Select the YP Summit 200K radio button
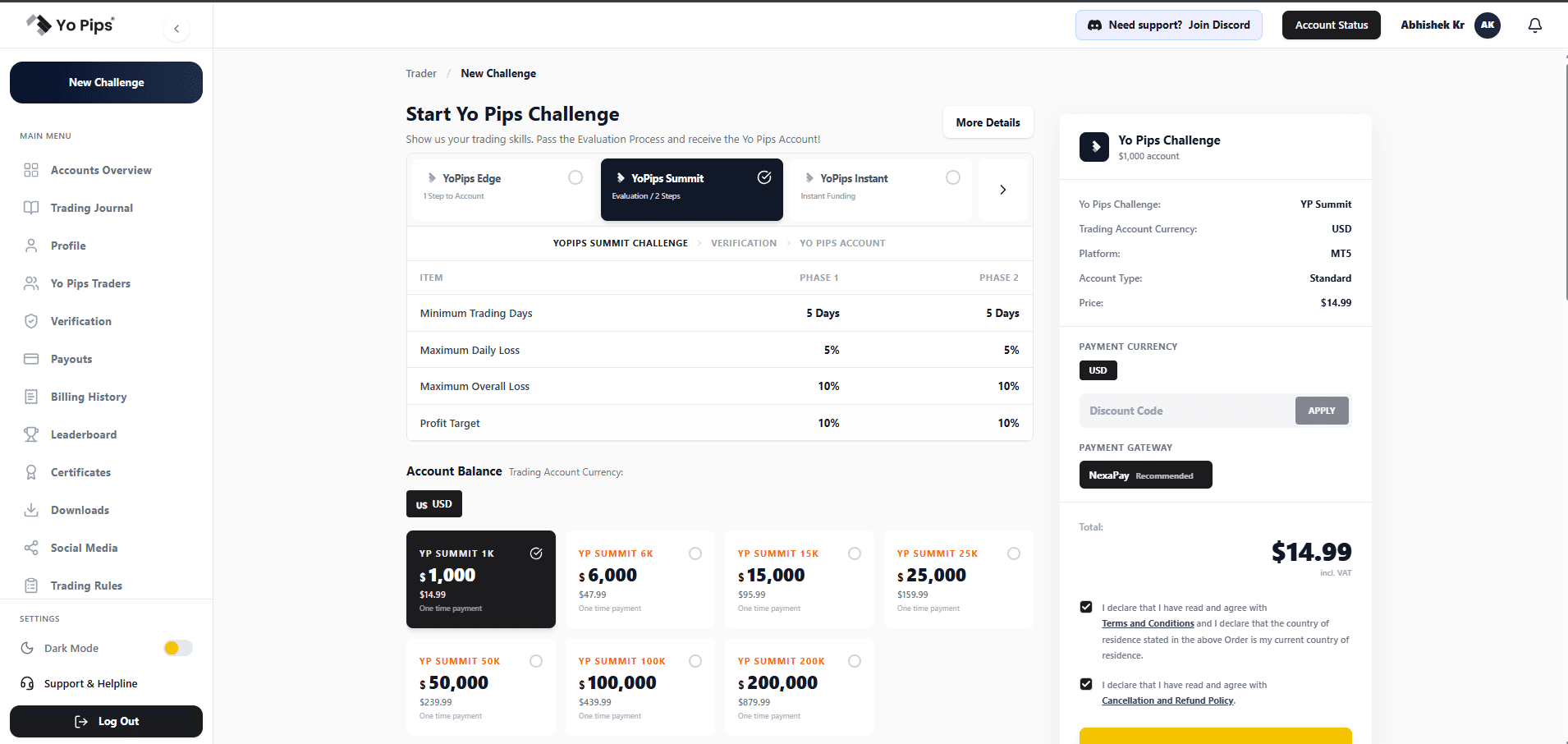The image size is (1568, 744). click(855, 661)
